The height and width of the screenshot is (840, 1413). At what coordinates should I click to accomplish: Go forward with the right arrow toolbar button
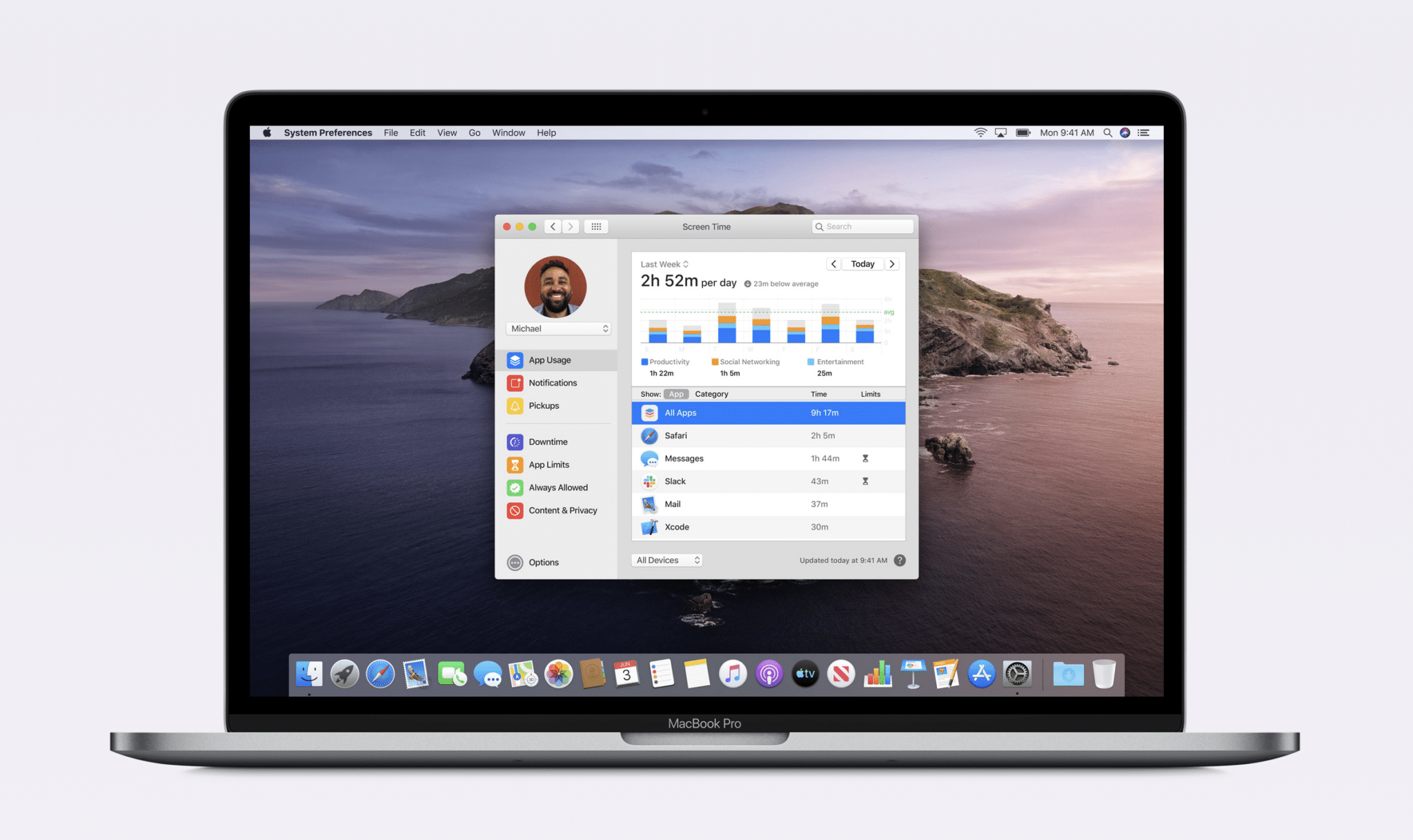tap(571, 226)
